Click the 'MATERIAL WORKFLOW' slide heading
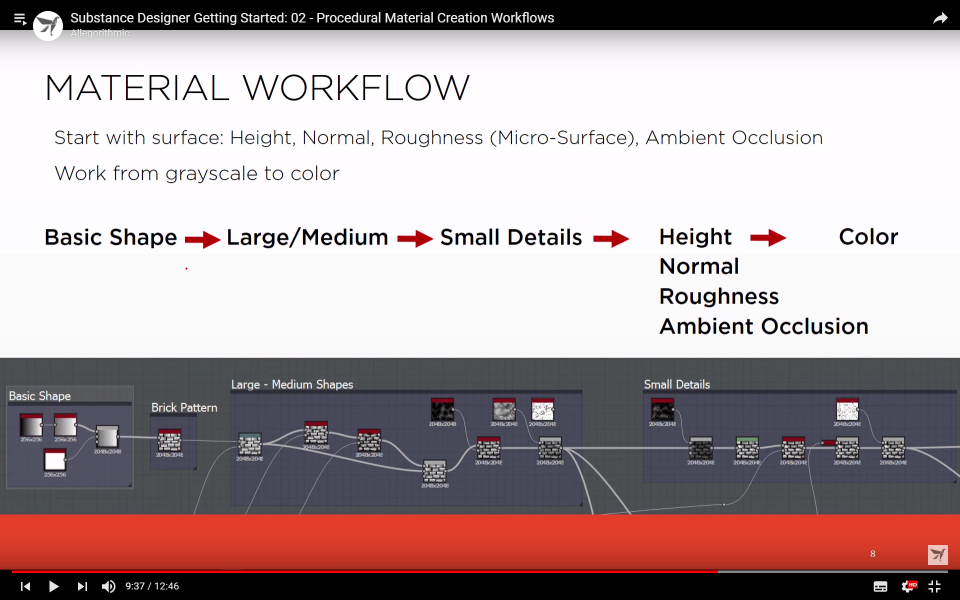Viewport: 960px width, 600px height. click(257, 88)
